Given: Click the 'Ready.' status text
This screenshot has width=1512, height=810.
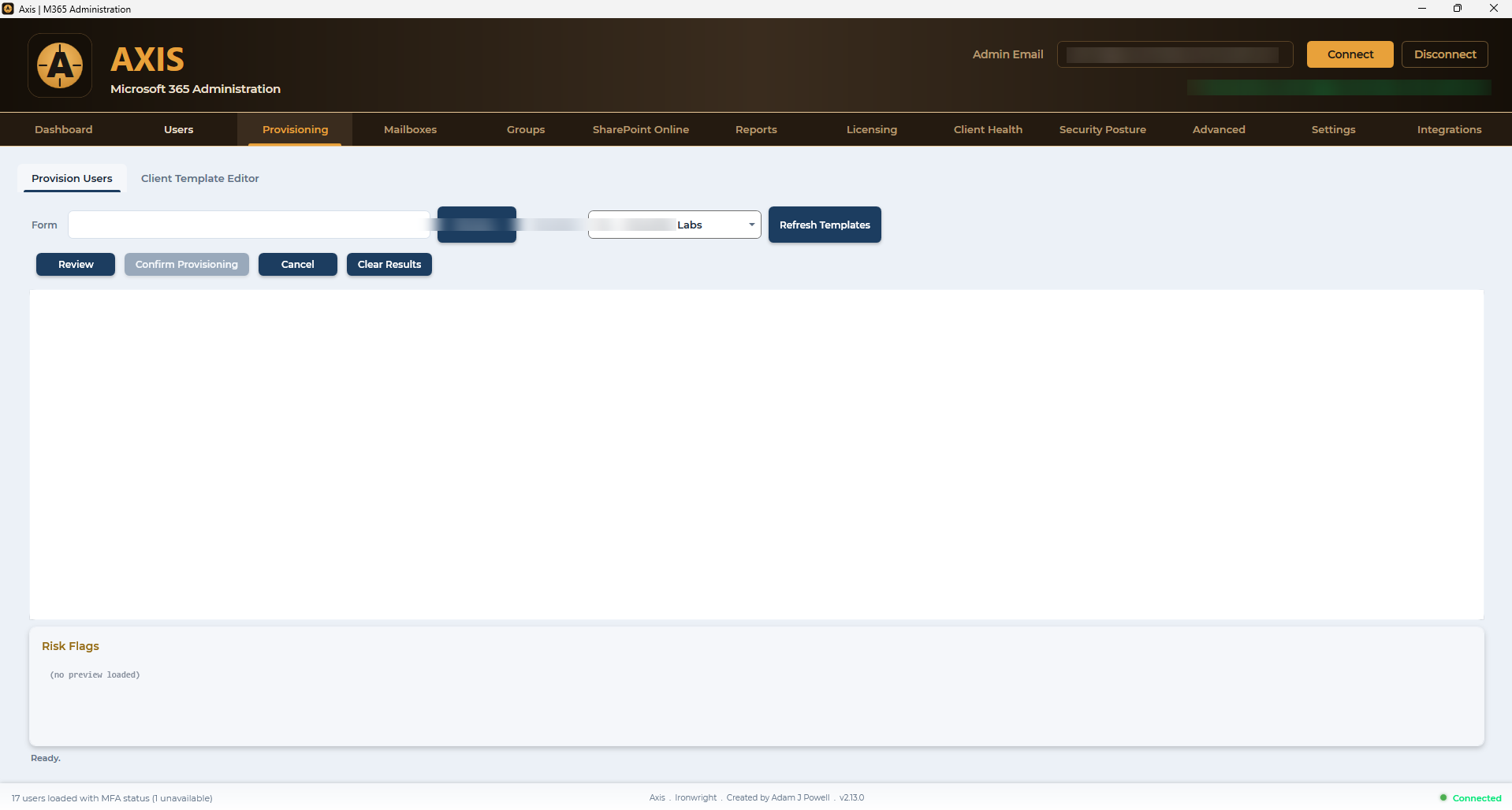Looking at the screenshot, I should [x=46, y=758].
